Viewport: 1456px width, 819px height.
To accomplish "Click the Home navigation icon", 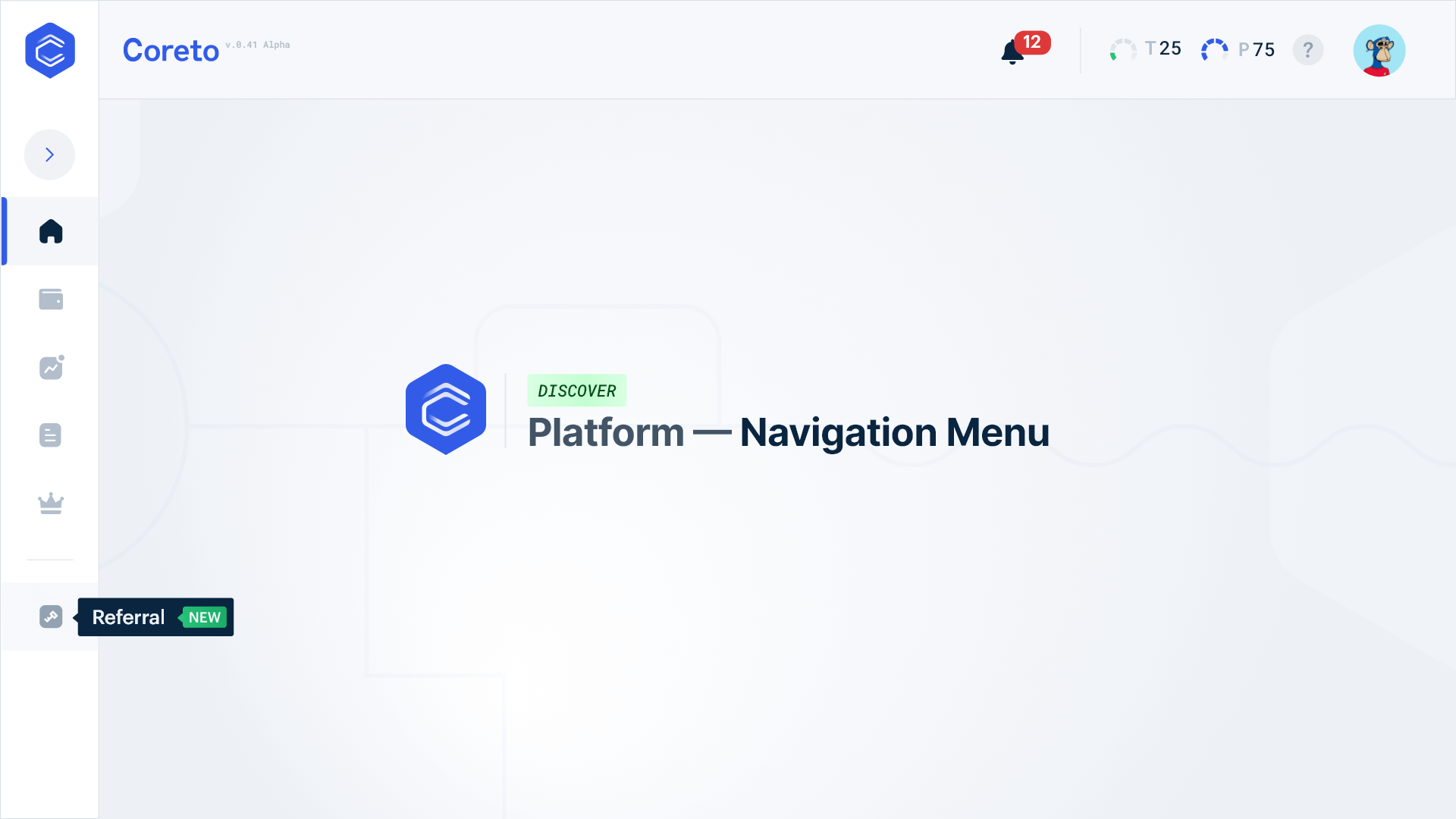I will click(x=49, y=231).
